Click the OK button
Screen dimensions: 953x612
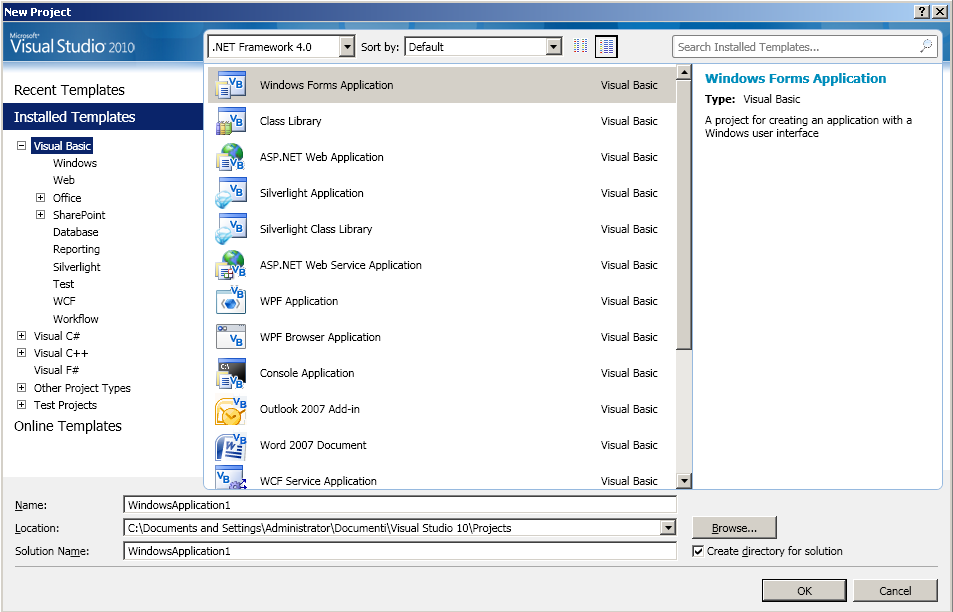click(x=804, y=591)
